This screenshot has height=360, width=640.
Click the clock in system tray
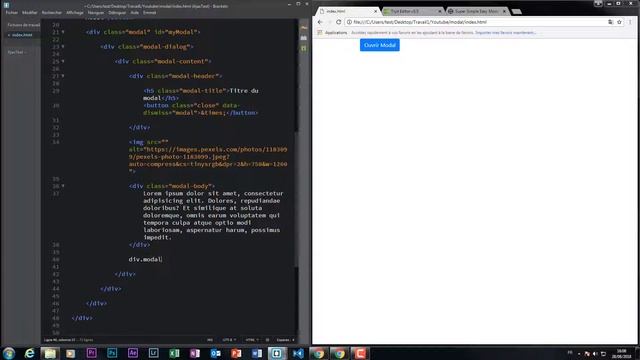pyautogui.click(x=621, y=353)
